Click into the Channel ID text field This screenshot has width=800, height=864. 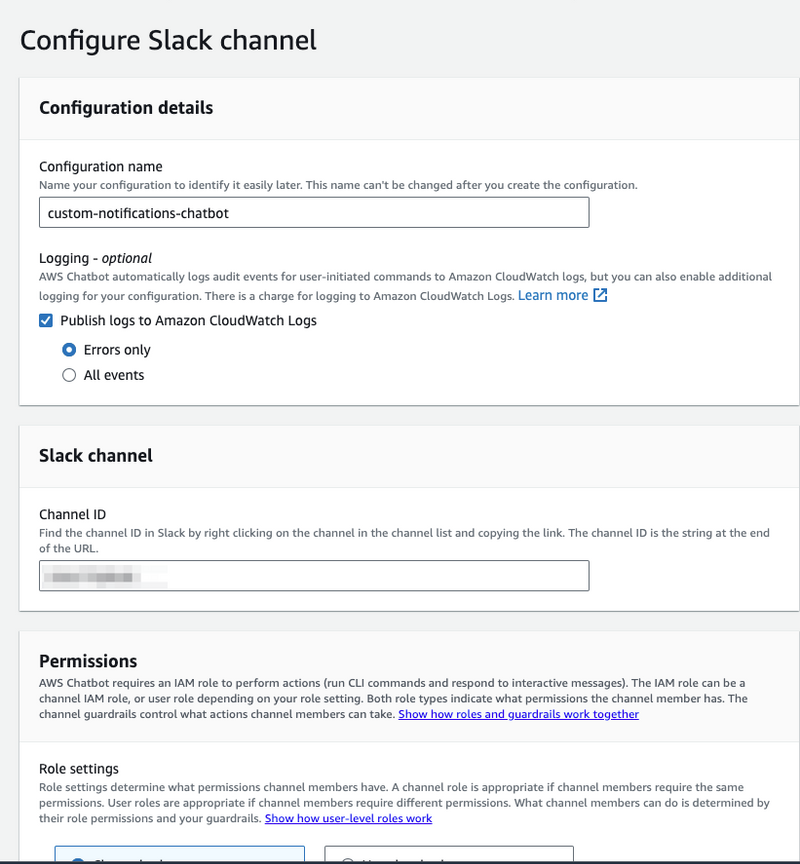[314, 575]
